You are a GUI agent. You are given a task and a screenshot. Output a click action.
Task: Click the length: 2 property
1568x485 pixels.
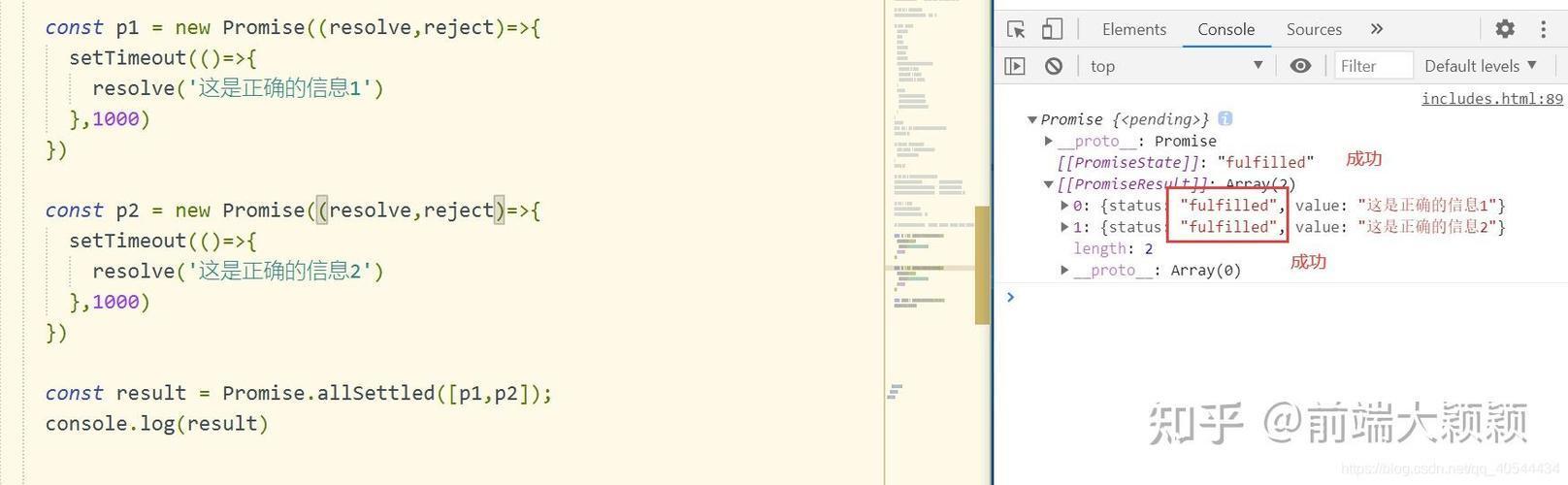coord(1113,248)
